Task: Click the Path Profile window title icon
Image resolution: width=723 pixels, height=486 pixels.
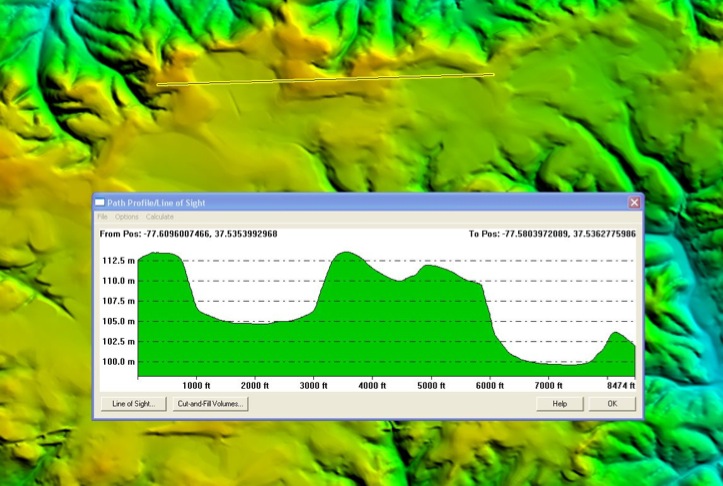Action: (x=100, y=202)
